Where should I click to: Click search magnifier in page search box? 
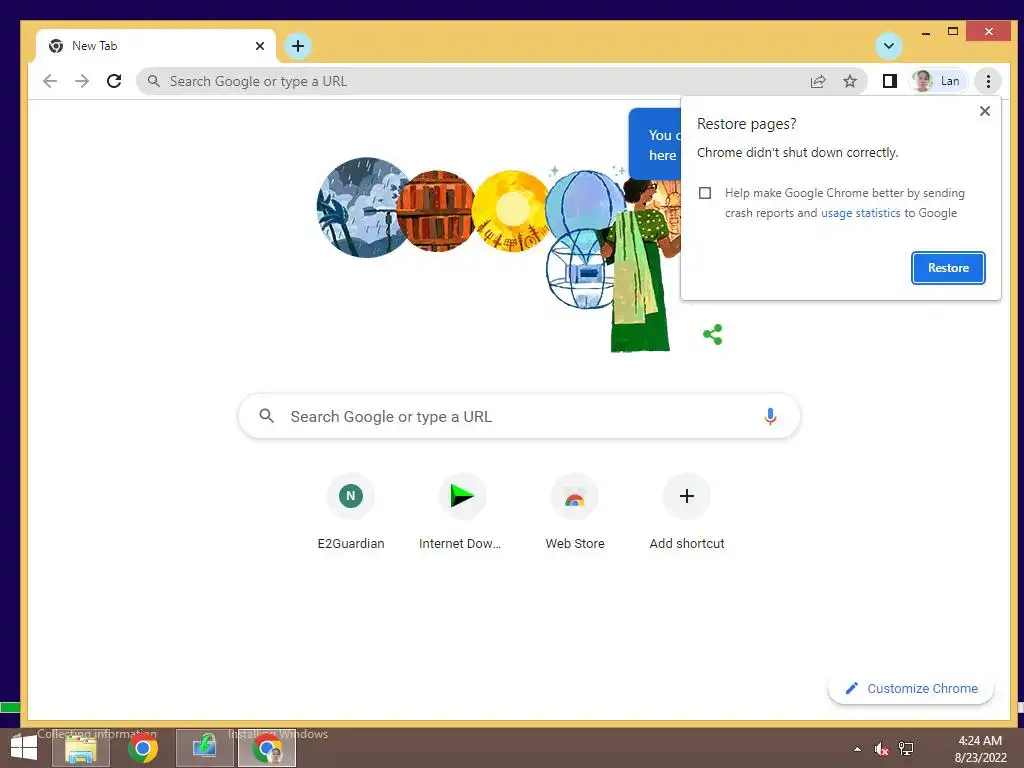point(266,416)
